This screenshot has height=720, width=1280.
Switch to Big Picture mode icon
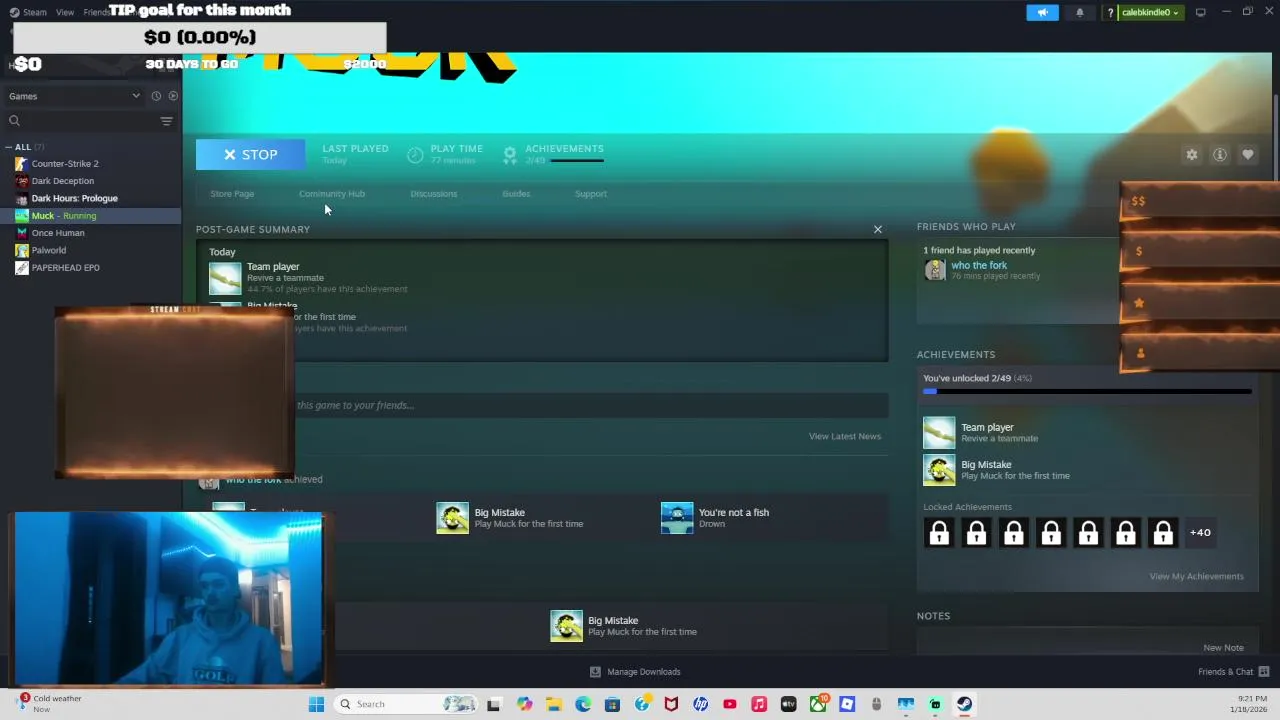(x=1200, y=12)
